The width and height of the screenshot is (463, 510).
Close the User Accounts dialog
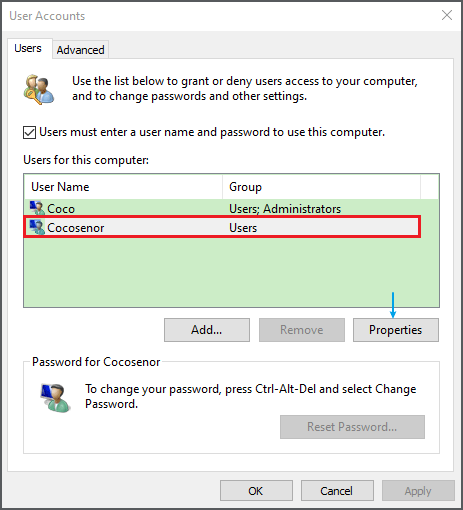(x=447, y=15)
